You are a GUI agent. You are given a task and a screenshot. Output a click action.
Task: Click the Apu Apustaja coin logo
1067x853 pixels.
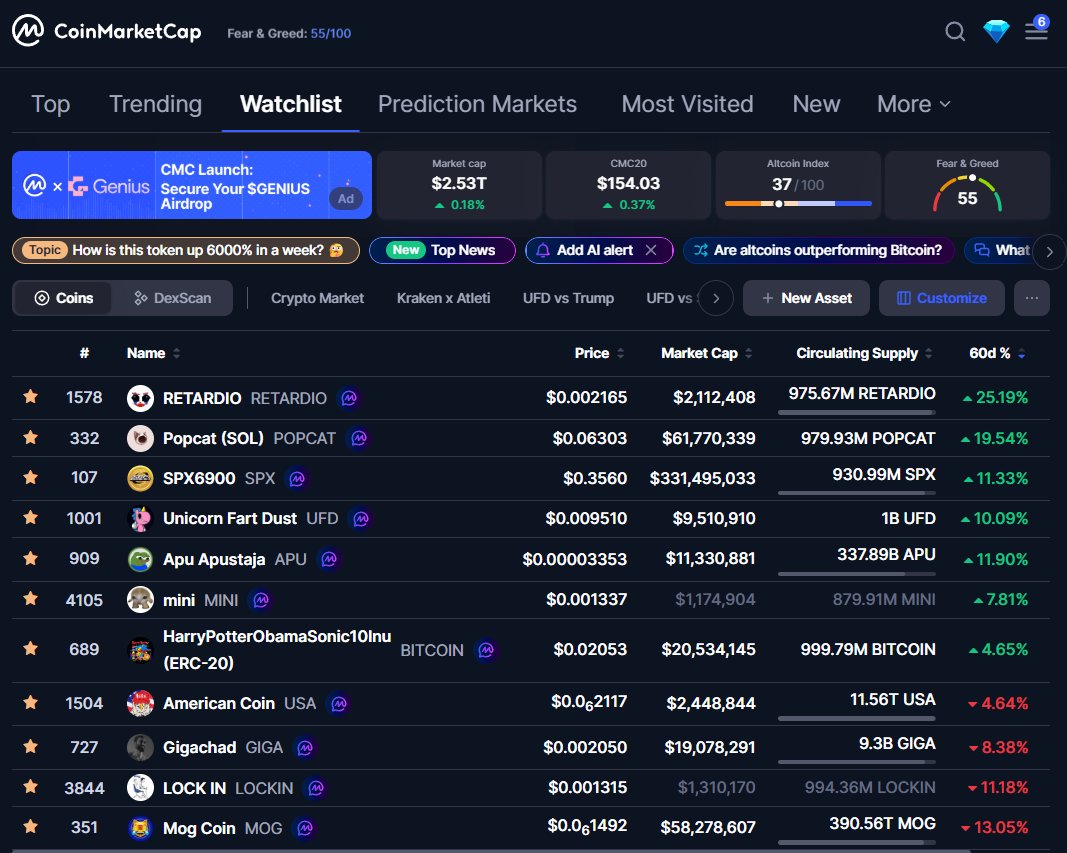140,559
